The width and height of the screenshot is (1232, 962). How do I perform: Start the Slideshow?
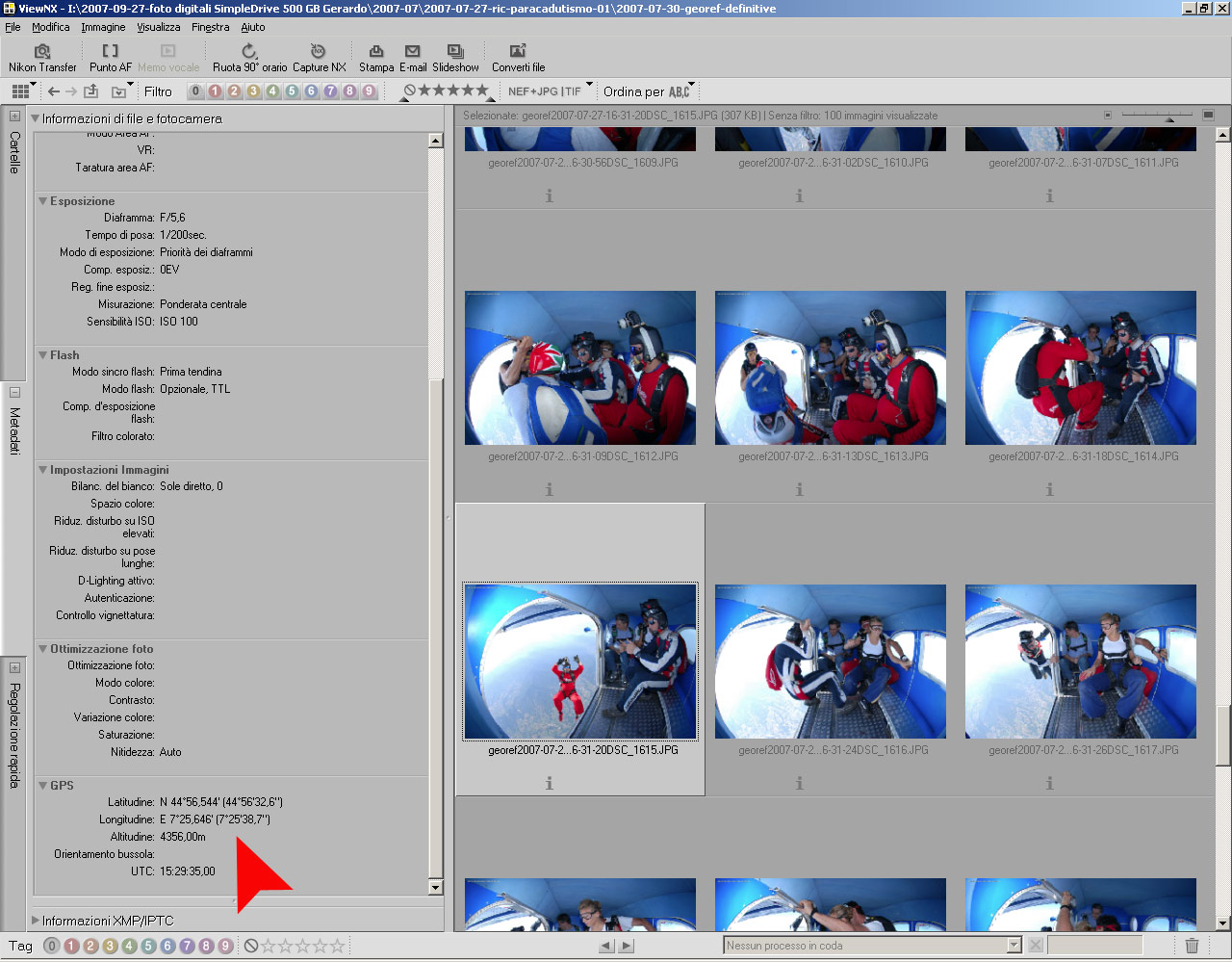(455, 58)
